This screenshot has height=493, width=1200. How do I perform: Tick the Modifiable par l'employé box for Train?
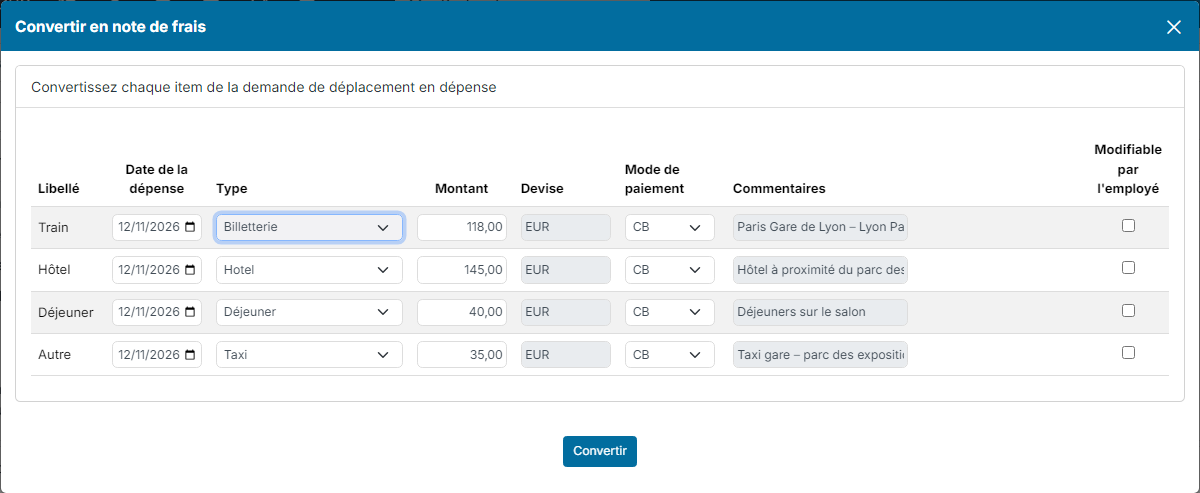(1128, 226)
